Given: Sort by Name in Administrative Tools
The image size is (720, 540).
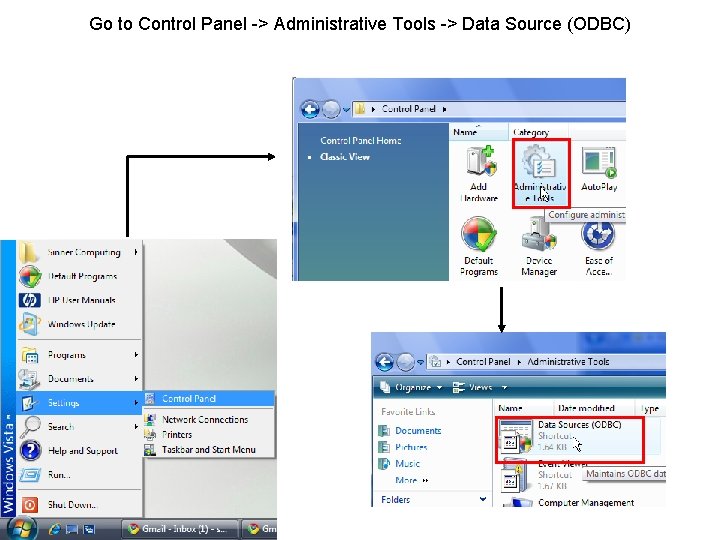Looking at the screenshot, I should 523,408.
